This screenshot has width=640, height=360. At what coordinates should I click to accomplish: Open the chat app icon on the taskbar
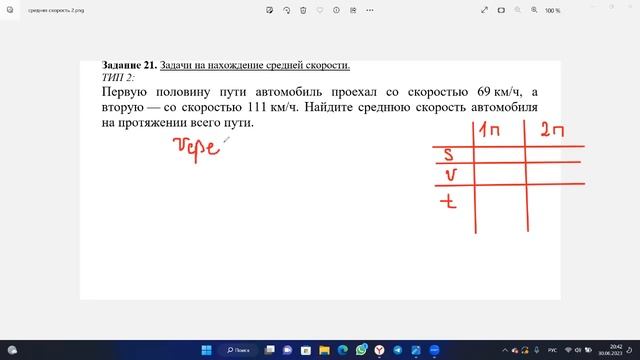287,350
